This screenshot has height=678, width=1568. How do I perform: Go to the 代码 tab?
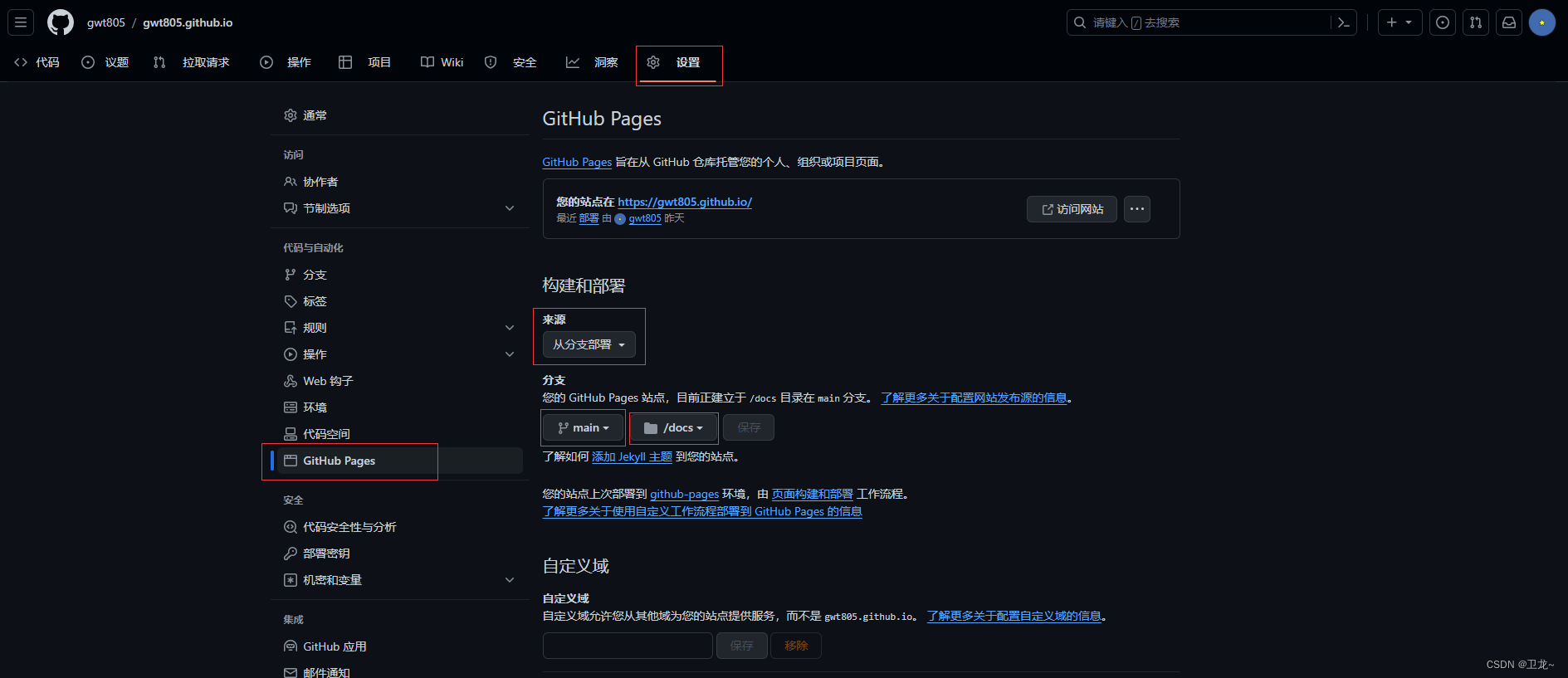tap(37, 62)
